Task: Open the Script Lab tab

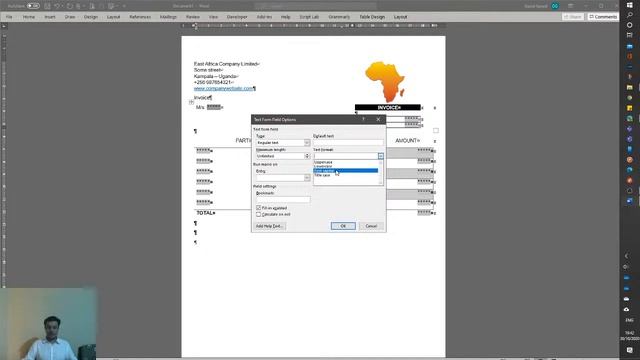Action: 309,17
